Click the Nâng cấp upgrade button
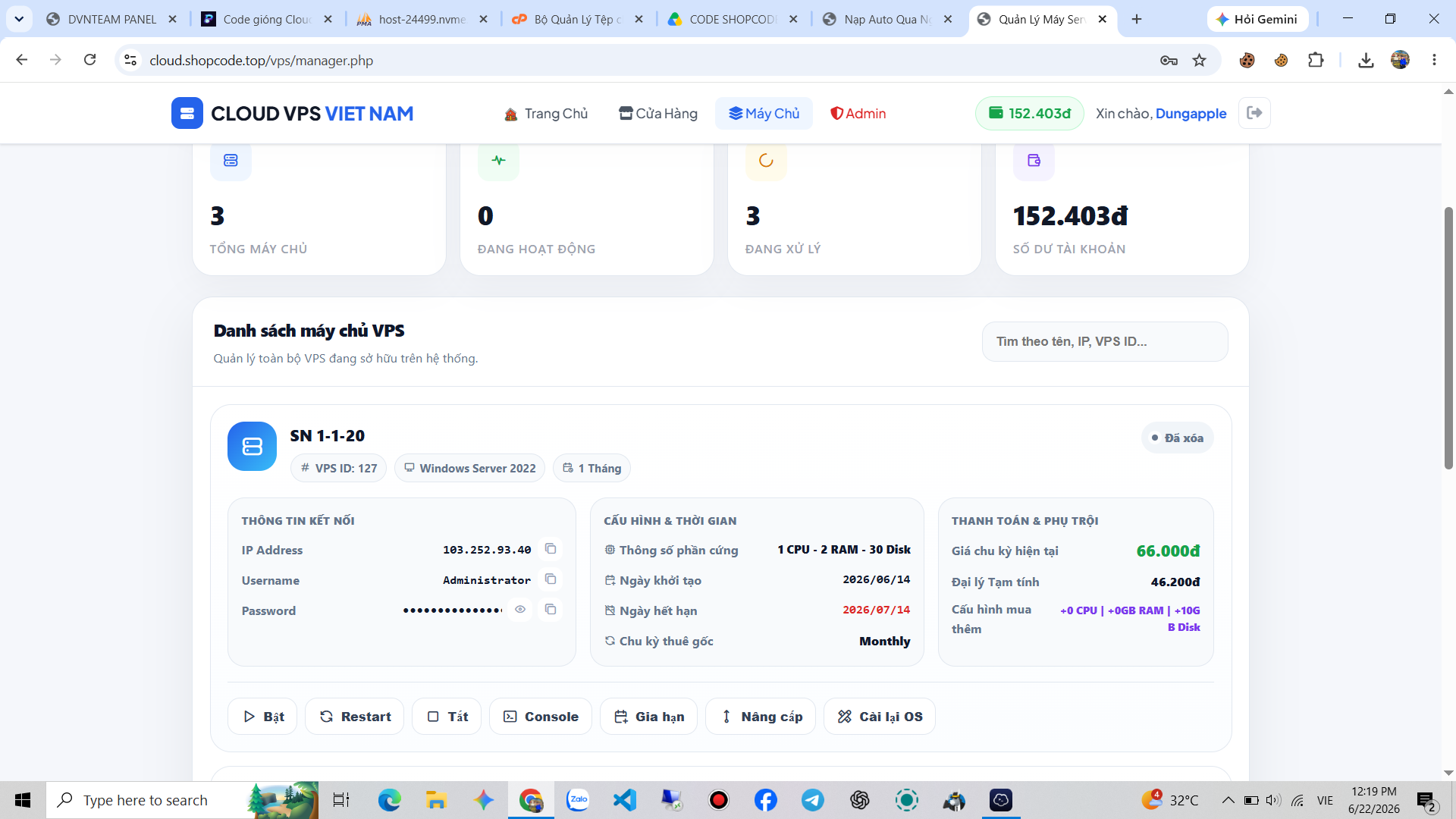The image size is (1456, 819). 761,717
